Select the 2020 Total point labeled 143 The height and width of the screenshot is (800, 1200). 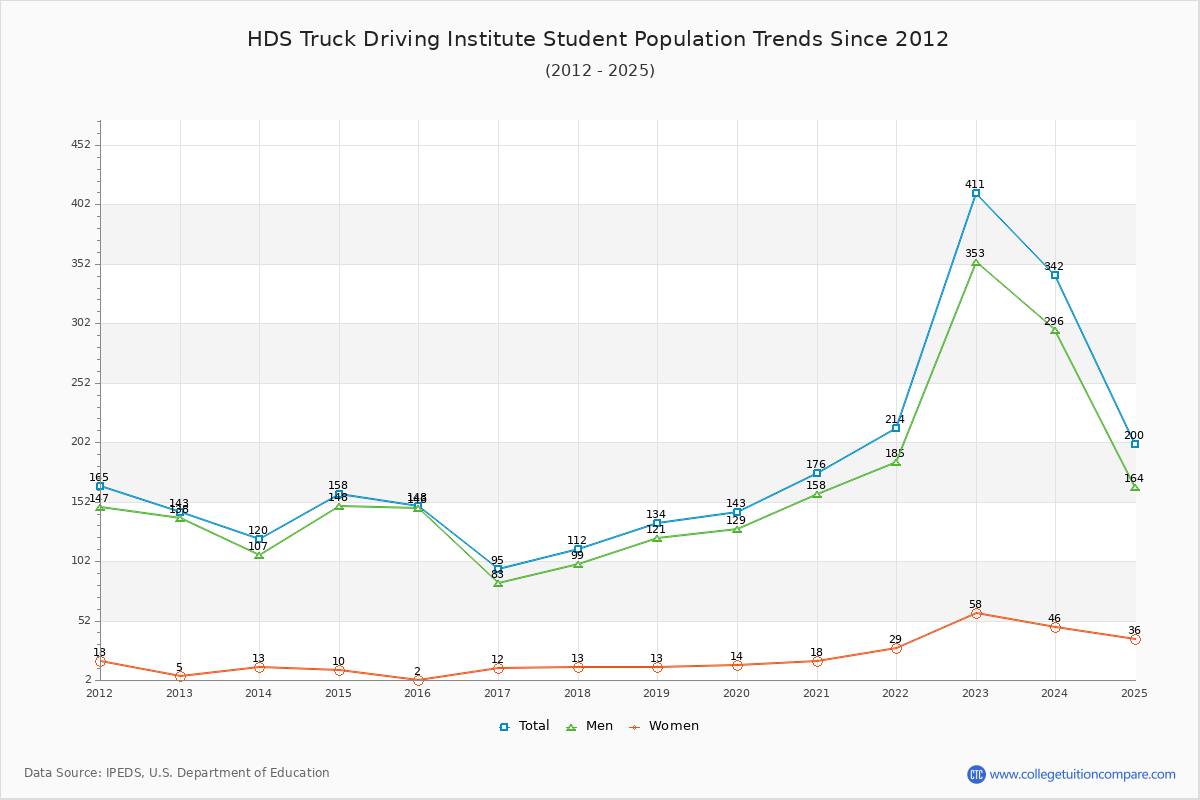click(x=737, y=512)
